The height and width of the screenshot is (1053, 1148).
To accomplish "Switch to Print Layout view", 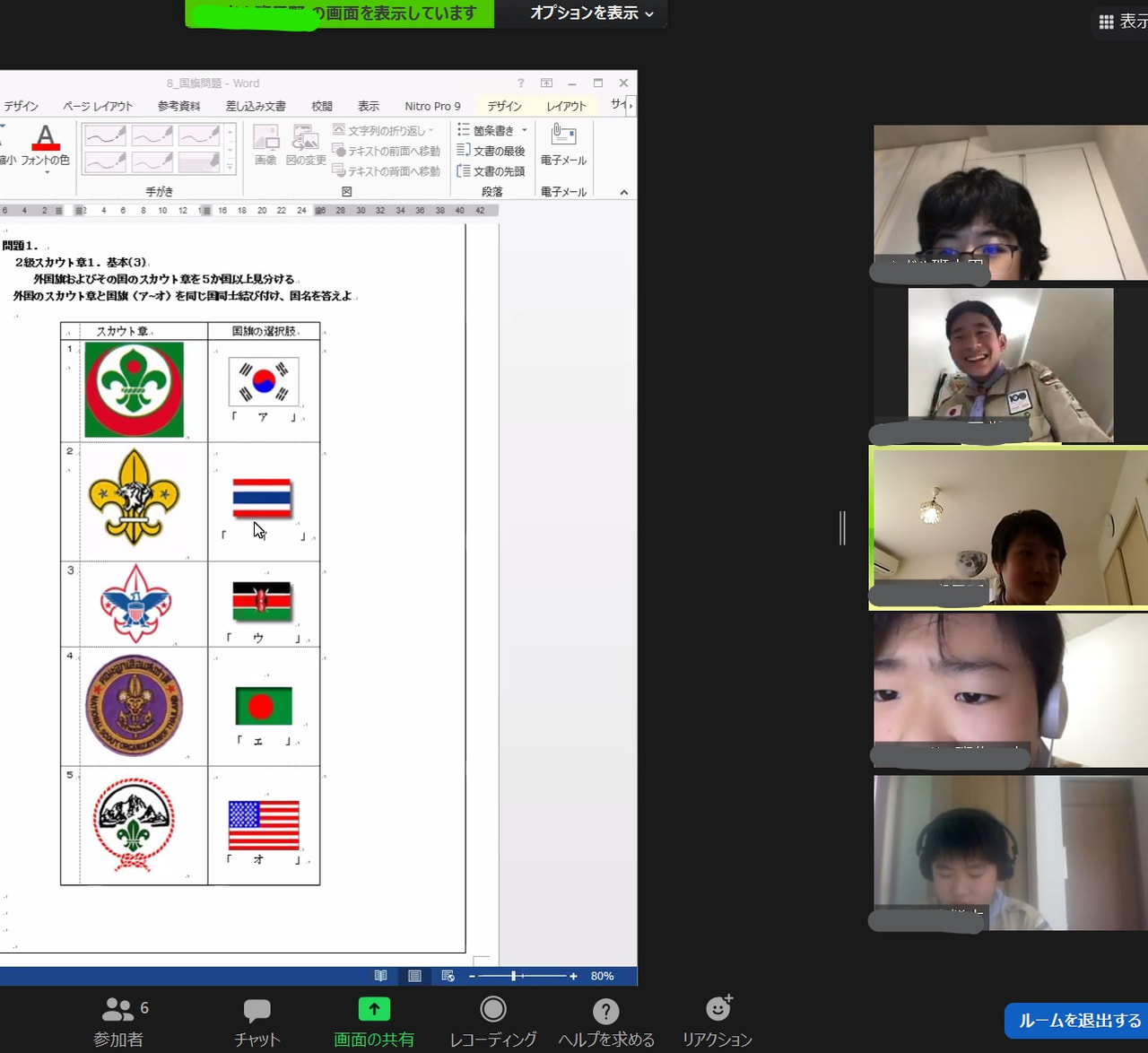I will pyautogui.click(x=414, y=976).
